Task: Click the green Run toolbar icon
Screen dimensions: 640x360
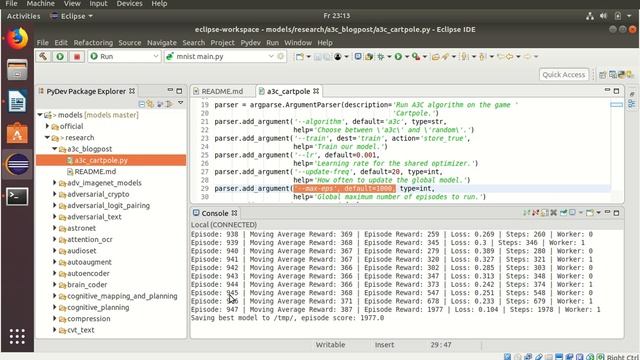Action: 398,57
